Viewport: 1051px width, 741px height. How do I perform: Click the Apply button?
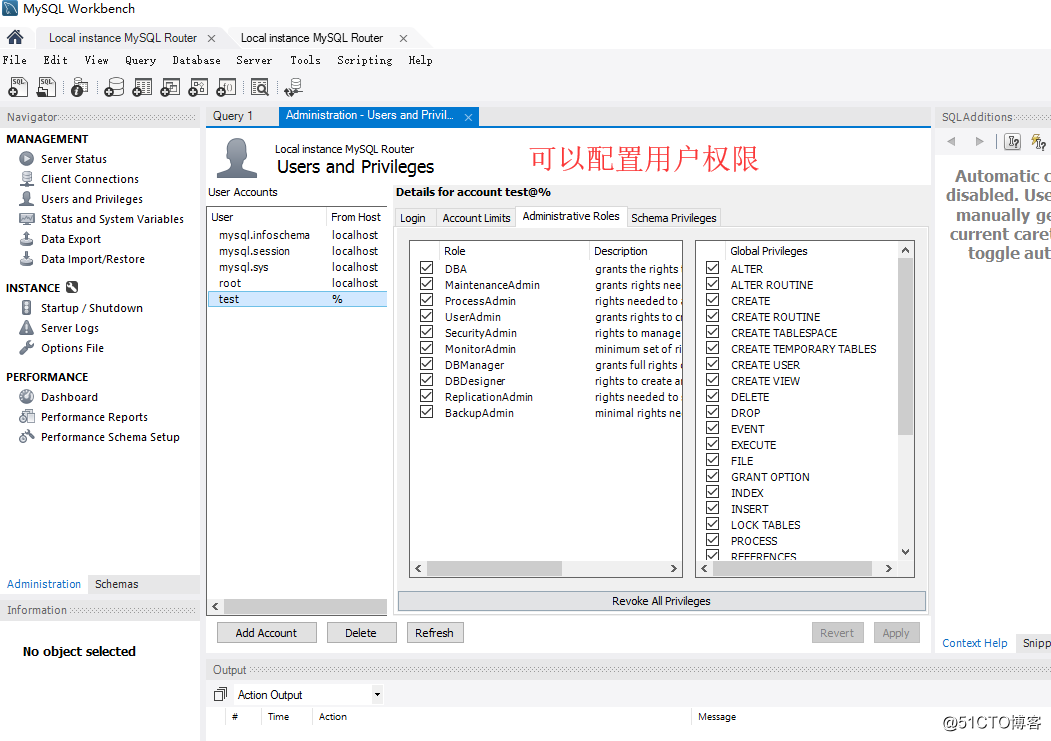pos(896,632)
